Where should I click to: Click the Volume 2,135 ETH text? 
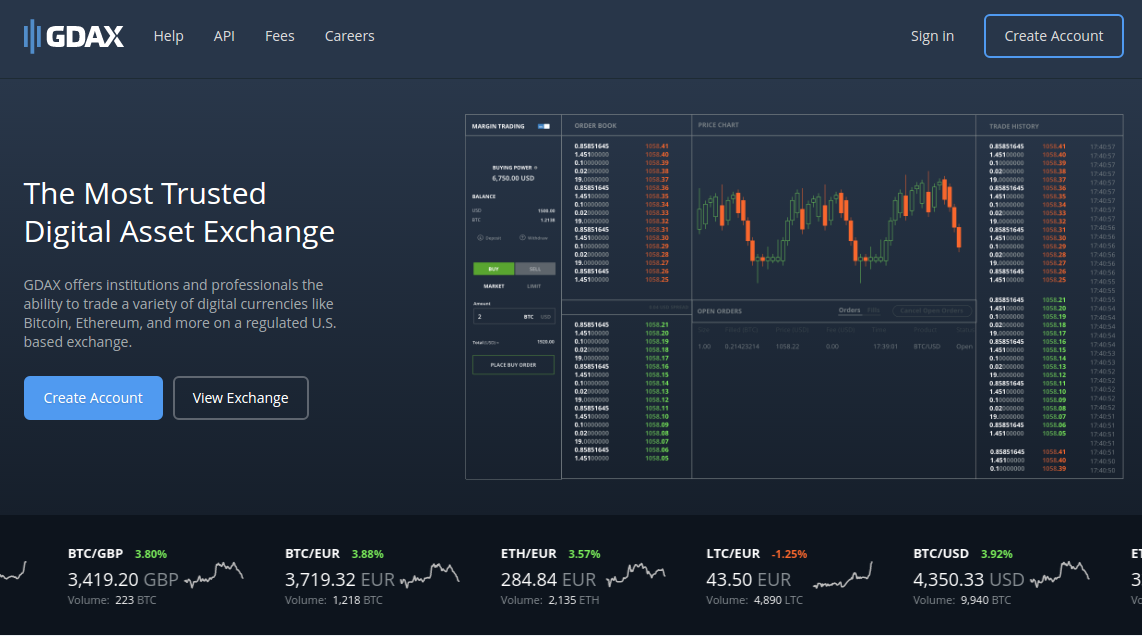click(x=550, y=600)
